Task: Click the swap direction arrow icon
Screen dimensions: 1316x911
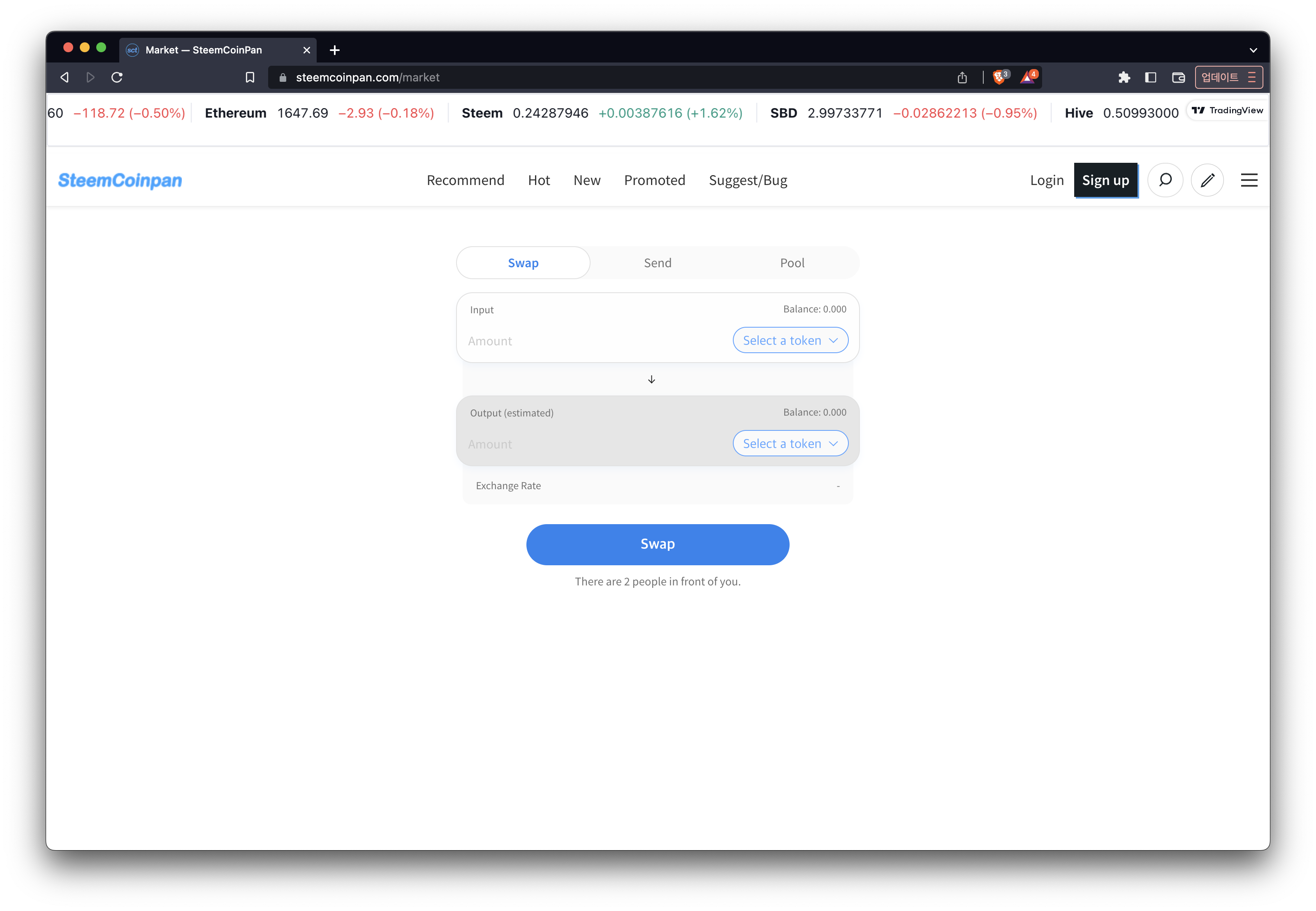Action: pyautogui.click(x=651, y=379)
